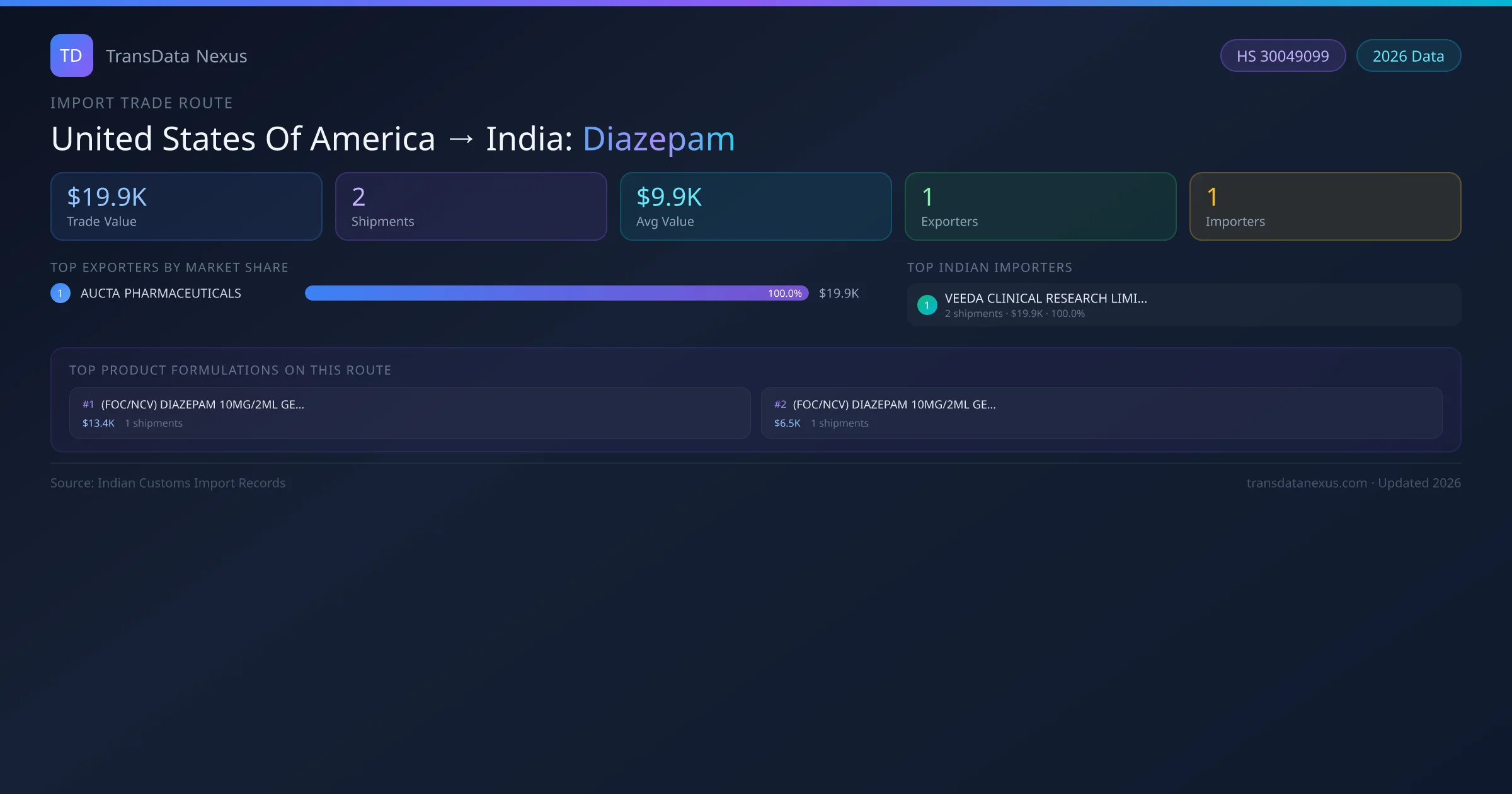The width and height of the screenshot is (1512, 794).
Task: Click the teal rank badge next to VEEDA CLINICAL RESEARCH
Action: tap(927, 304)
